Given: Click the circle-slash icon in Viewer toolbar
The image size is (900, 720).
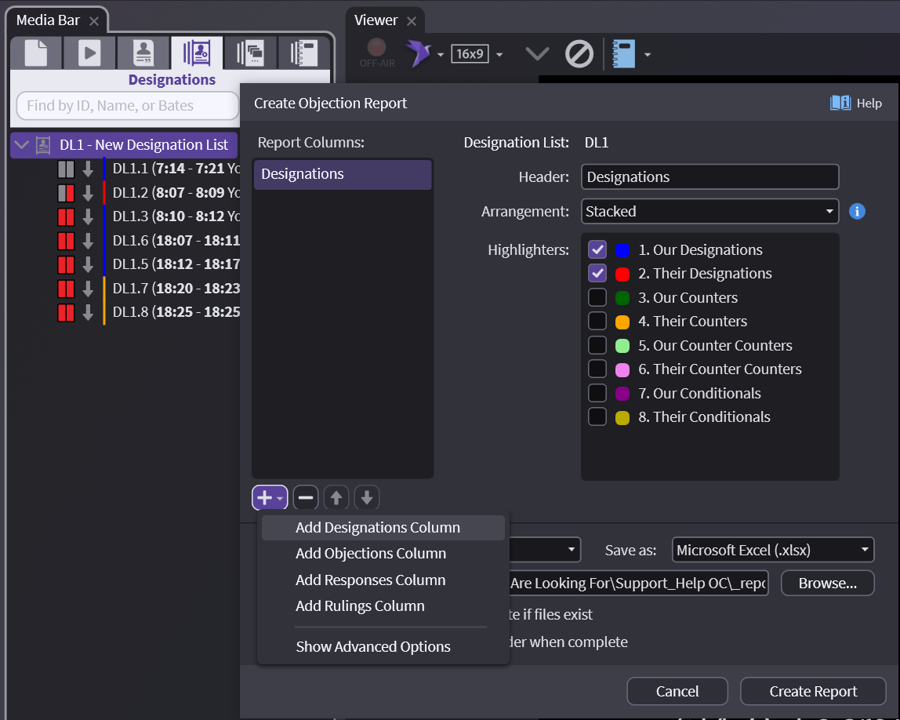Looking at the screenshot, I should 579,54.
